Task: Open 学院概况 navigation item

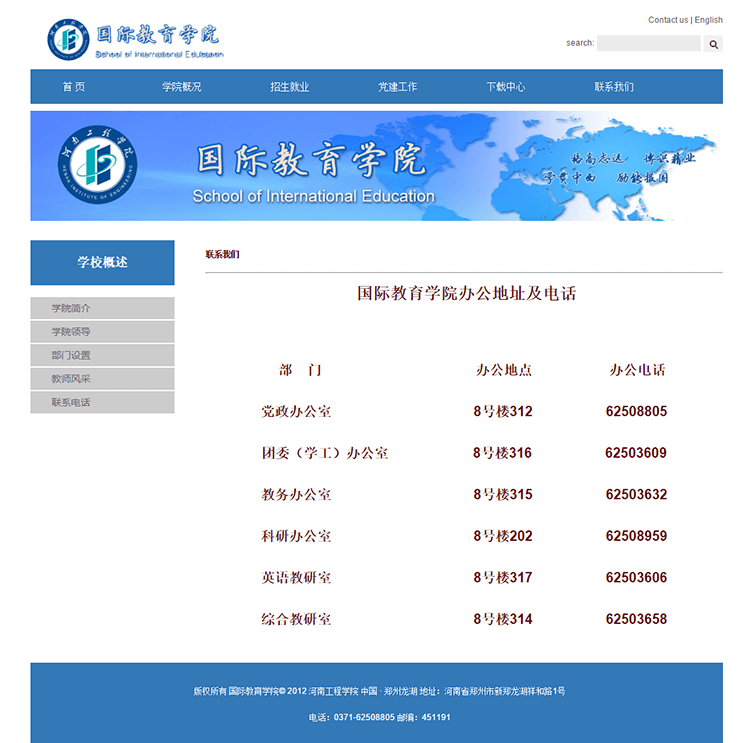Action: click(x=182, y=87)
